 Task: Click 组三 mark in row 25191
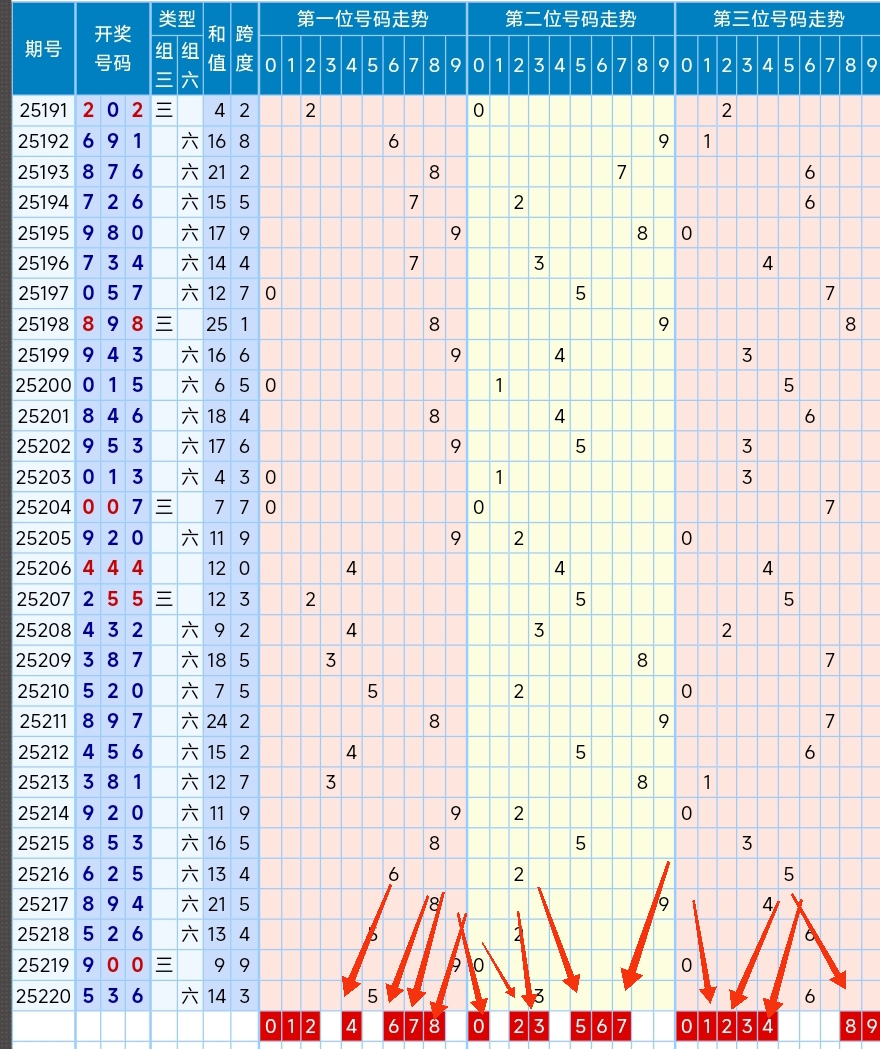[x=165, y=110]
